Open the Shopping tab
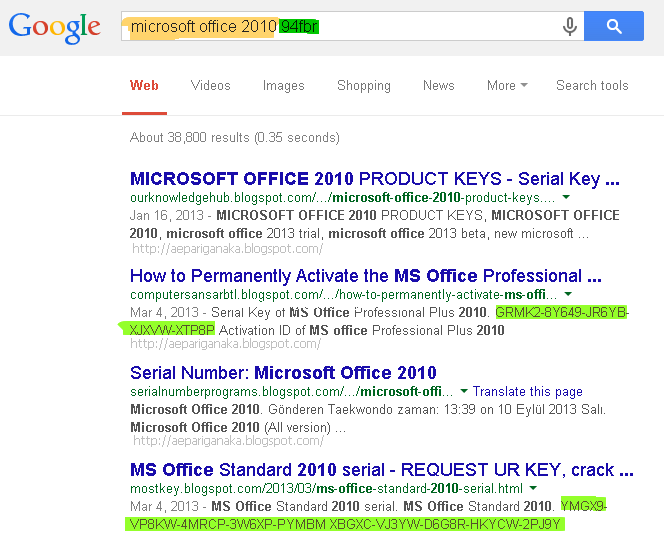Image resolution: width=664 pixels, height=544 pixels. point(364,86)
